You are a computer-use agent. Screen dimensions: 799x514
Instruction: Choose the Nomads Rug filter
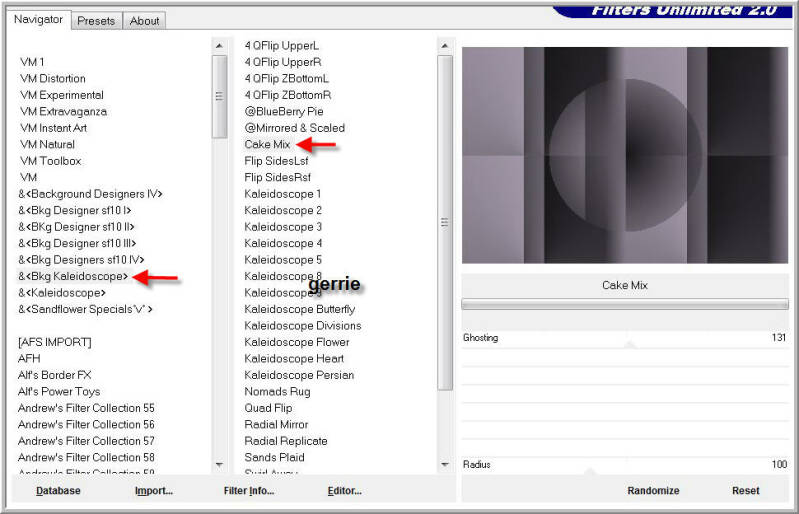277,391
